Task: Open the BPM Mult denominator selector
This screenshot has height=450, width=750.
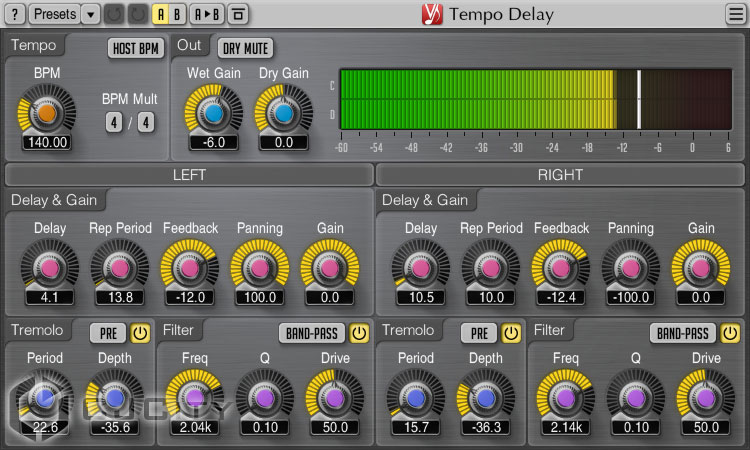Action: point(146,122)
